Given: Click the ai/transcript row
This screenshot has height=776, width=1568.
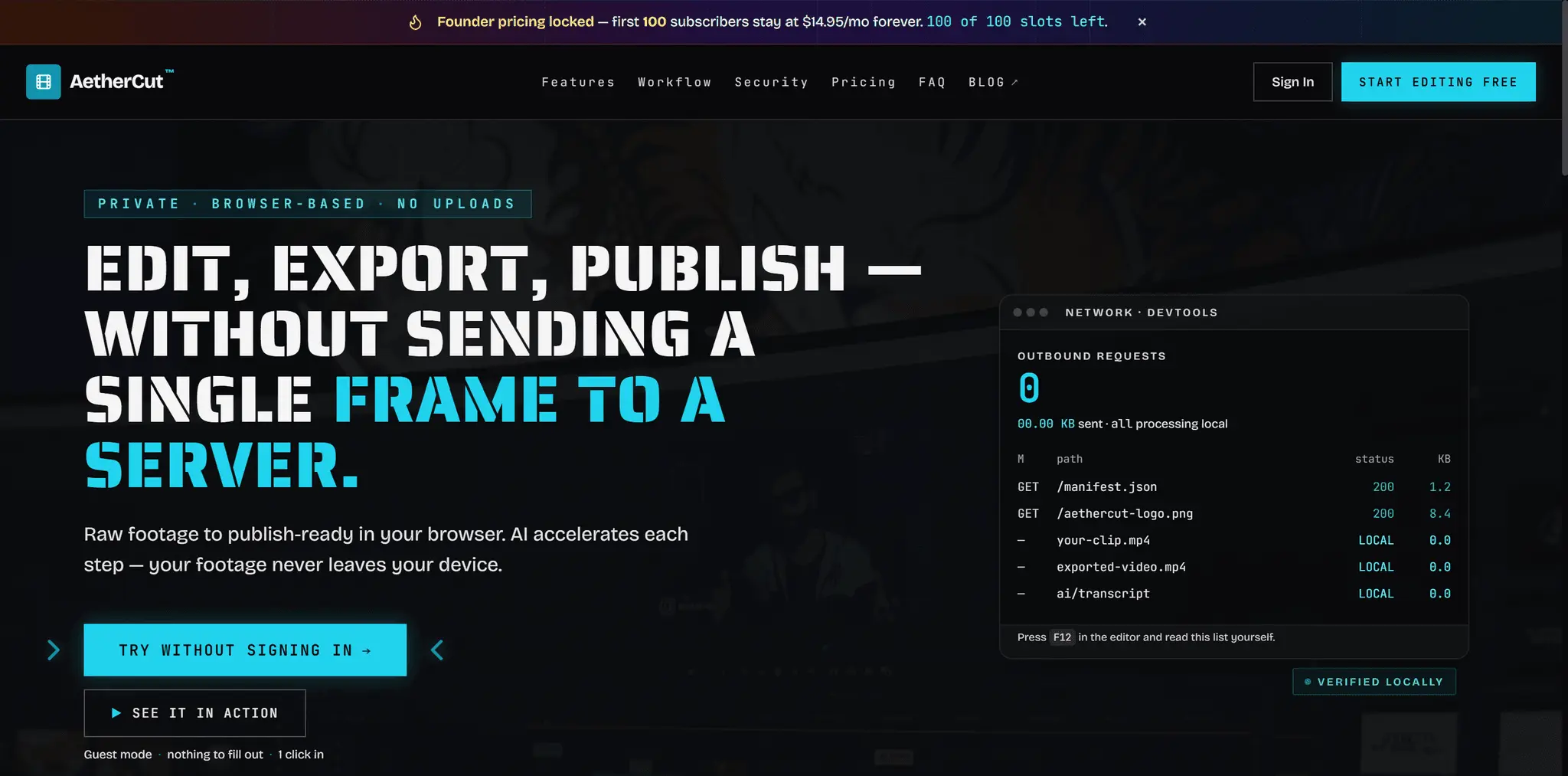Looking at the screenshot, I should click(1233, 594).
